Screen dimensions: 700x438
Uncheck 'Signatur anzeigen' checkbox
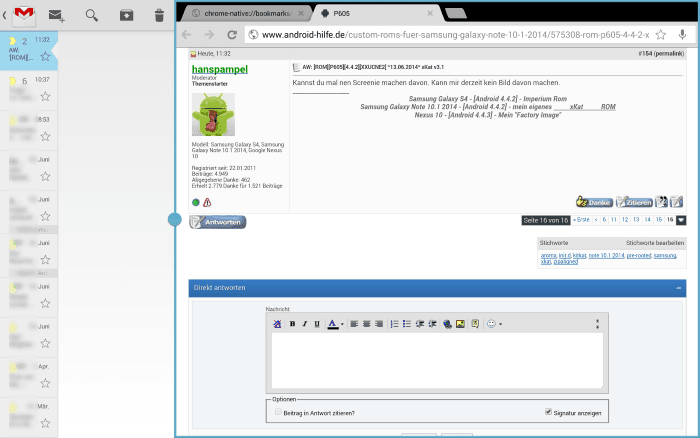548,412
